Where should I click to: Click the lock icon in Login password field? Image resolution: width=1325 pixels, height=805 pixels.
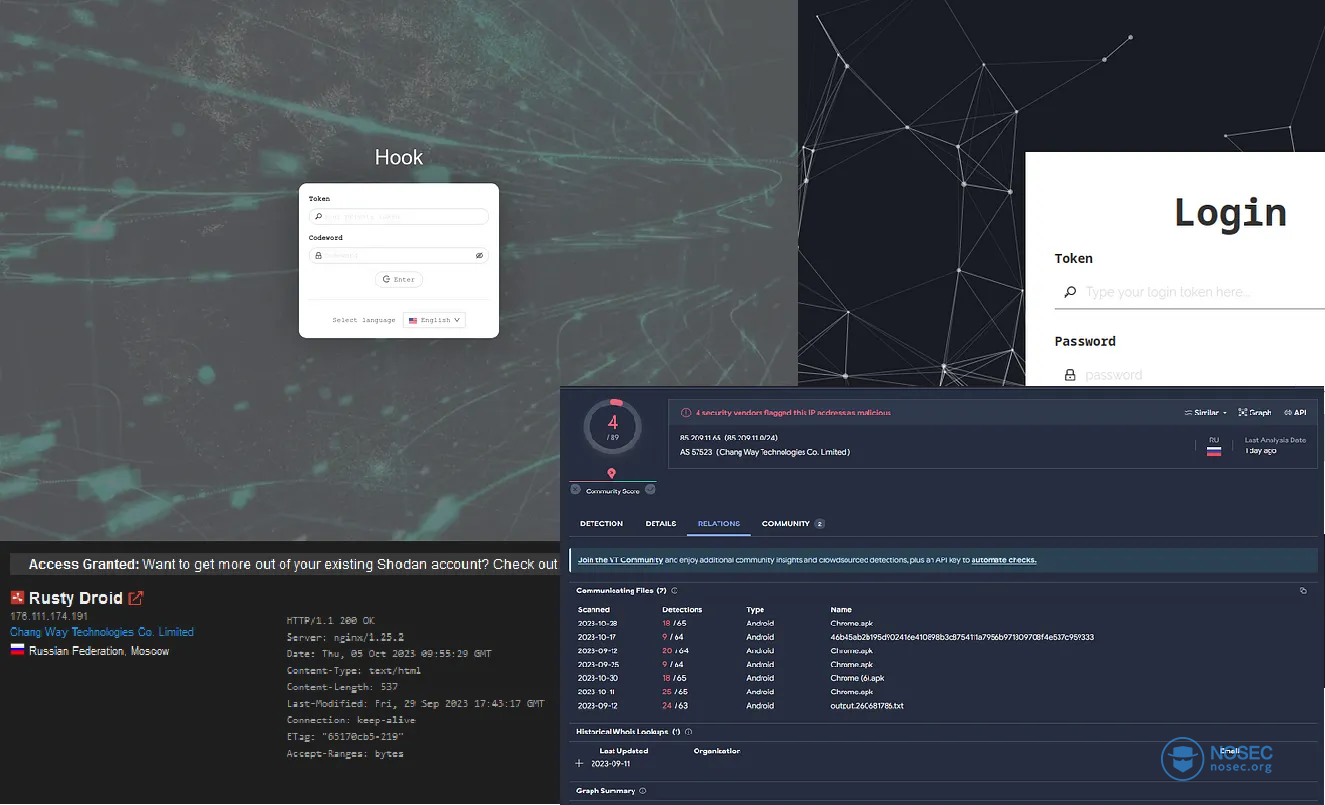pyautogui.click(x=1070, y=375)
